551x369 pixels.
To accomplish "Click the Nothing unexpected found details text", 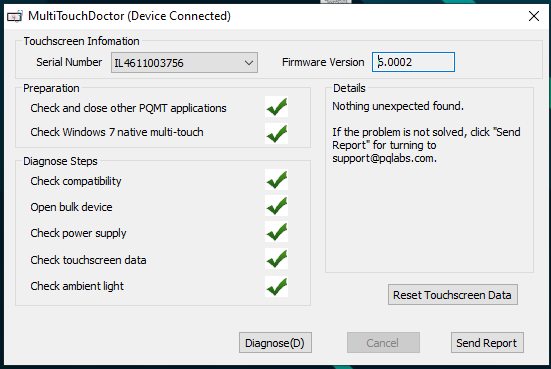I will [398, 106].
